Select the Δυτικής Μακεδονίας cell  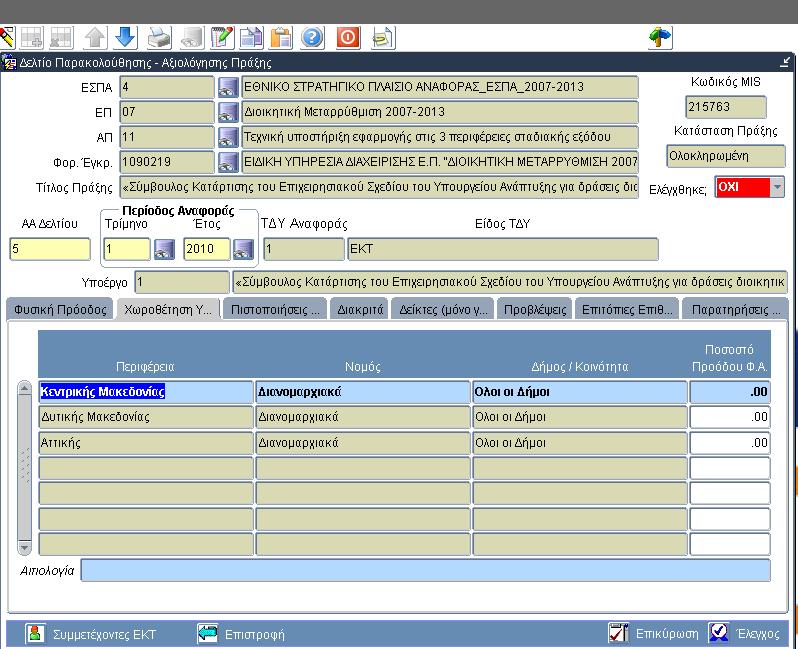coord(146,417)
